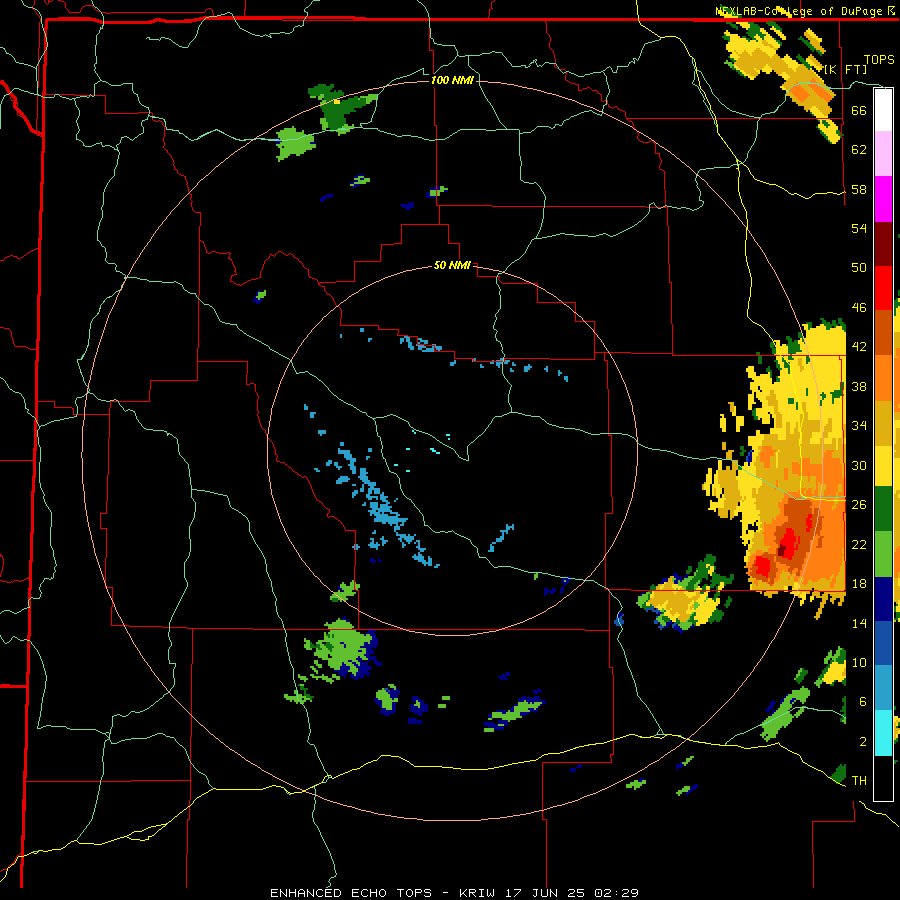Click the '34' legend value

tap(859, 426)
